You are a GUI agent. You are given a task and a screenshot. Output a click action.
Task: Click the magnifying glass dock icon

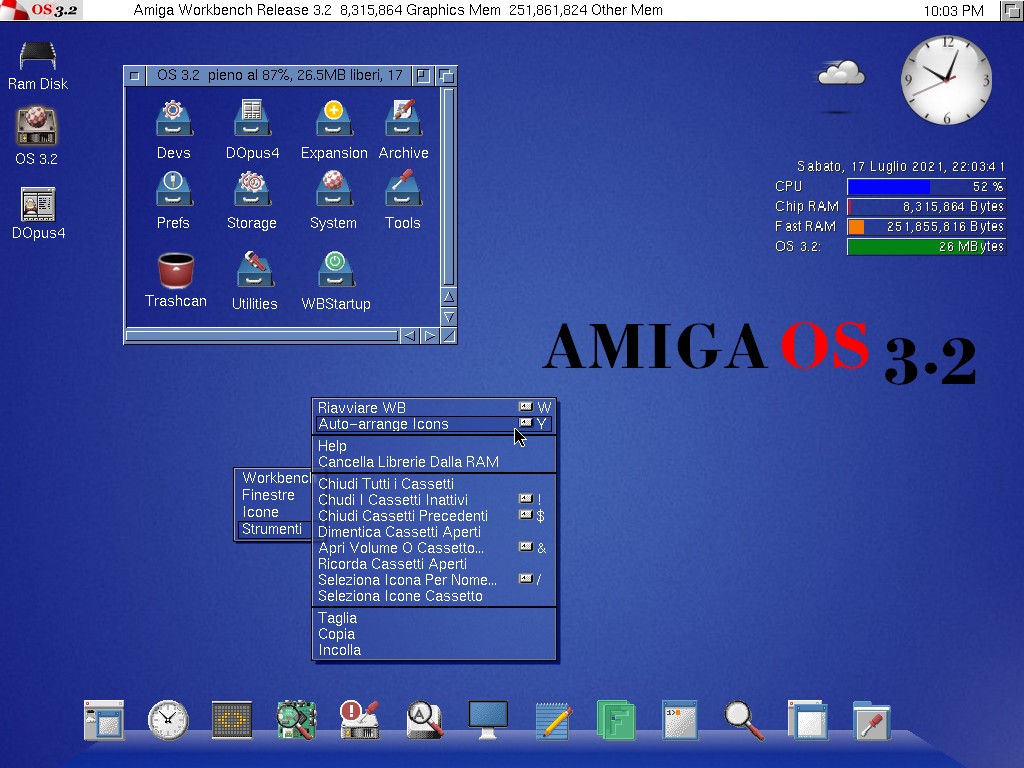tap(742, 719)
